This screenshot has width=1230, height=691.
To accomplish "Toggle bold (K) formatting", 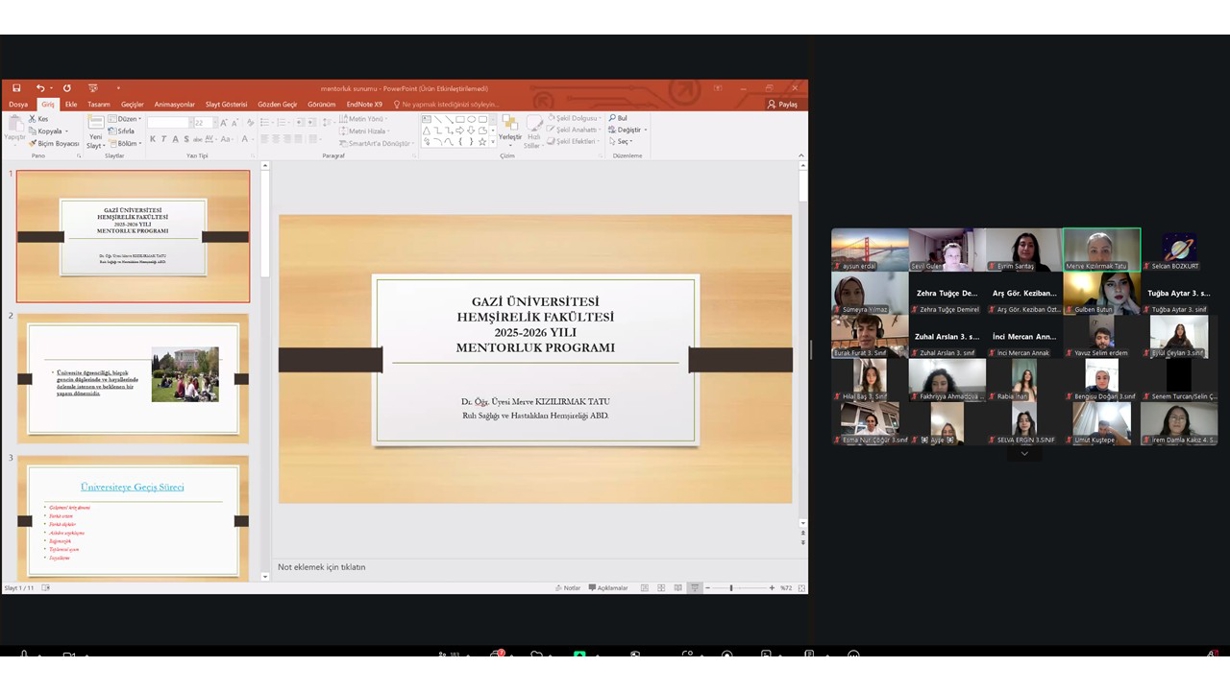I will [153, 140].
